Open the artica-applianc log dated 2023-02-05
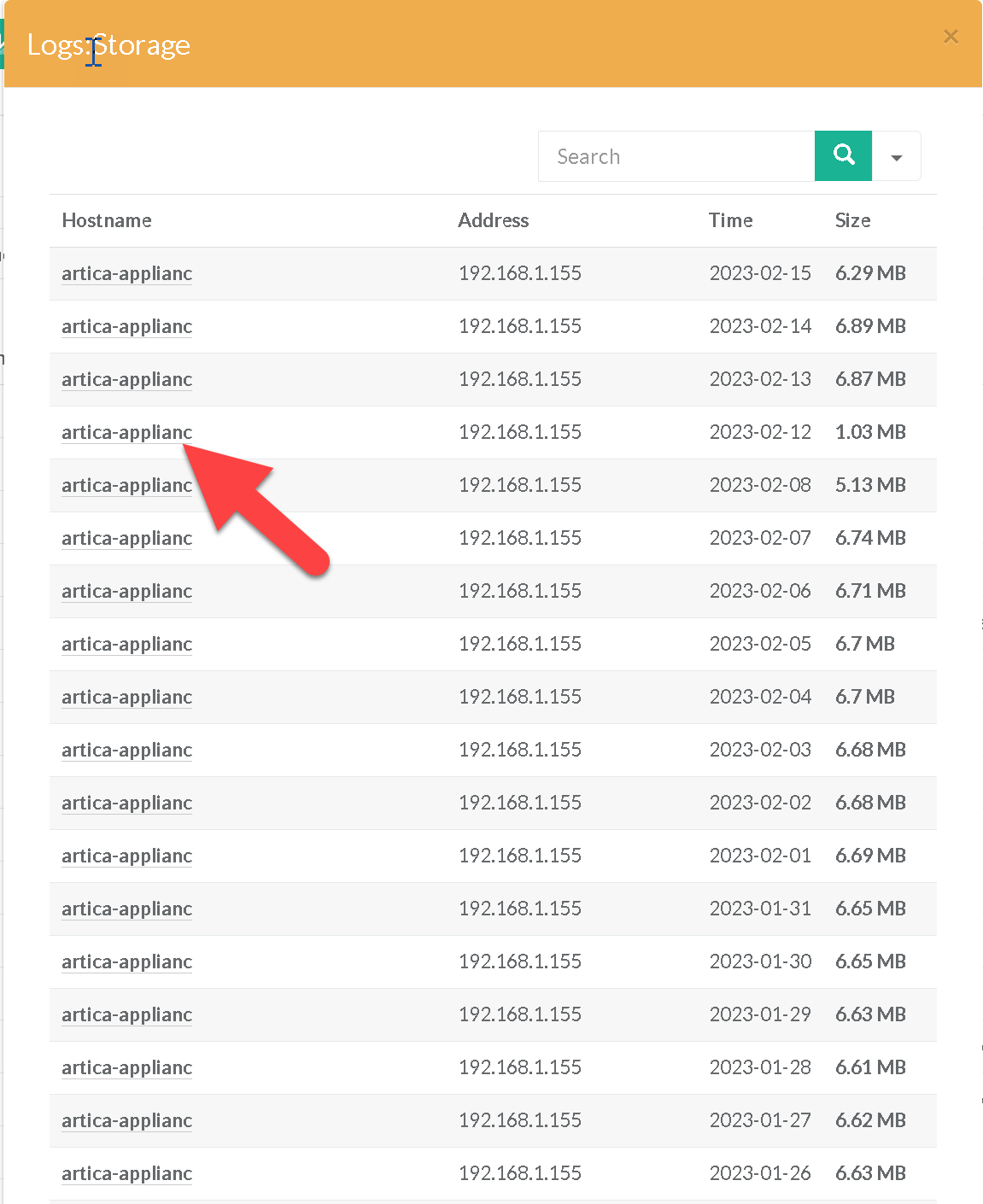 coord(126,644)
